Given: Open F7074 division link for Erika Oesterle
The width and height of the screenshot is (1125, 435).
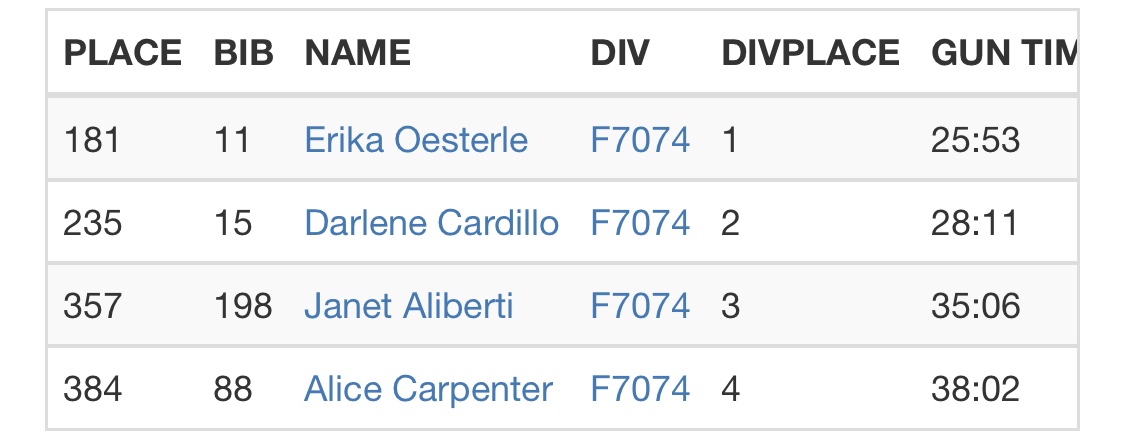Looking at the screenshot, I should pos(640,139).
